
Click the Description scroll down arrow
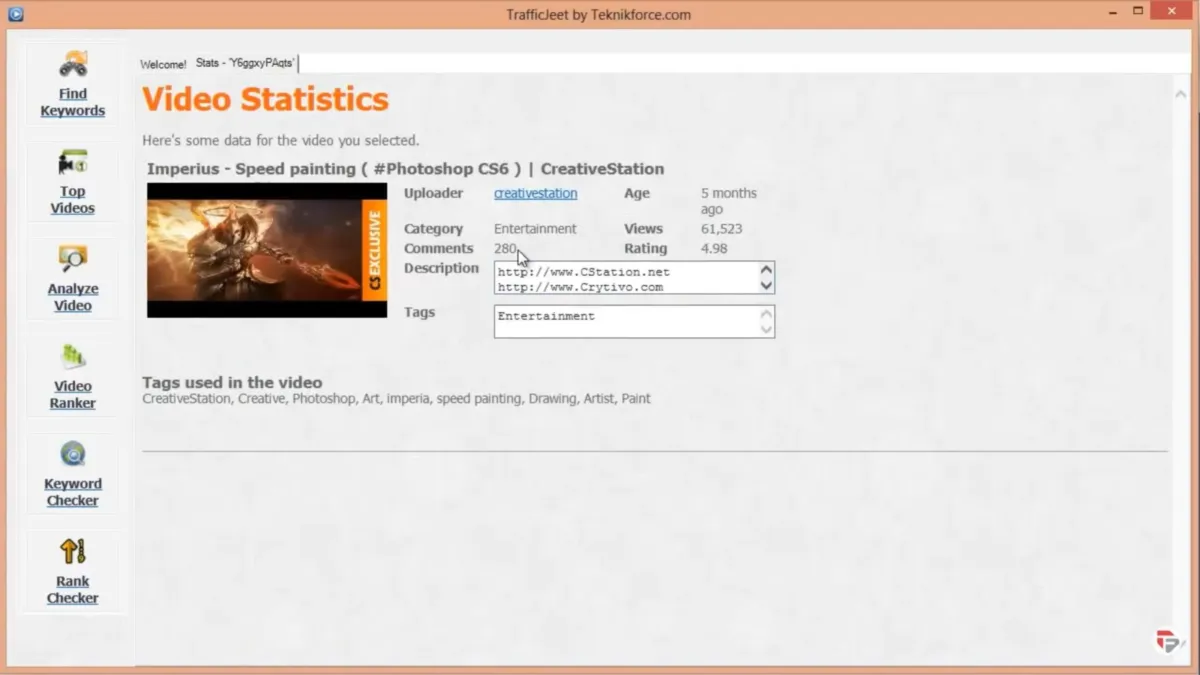(766, 286)
